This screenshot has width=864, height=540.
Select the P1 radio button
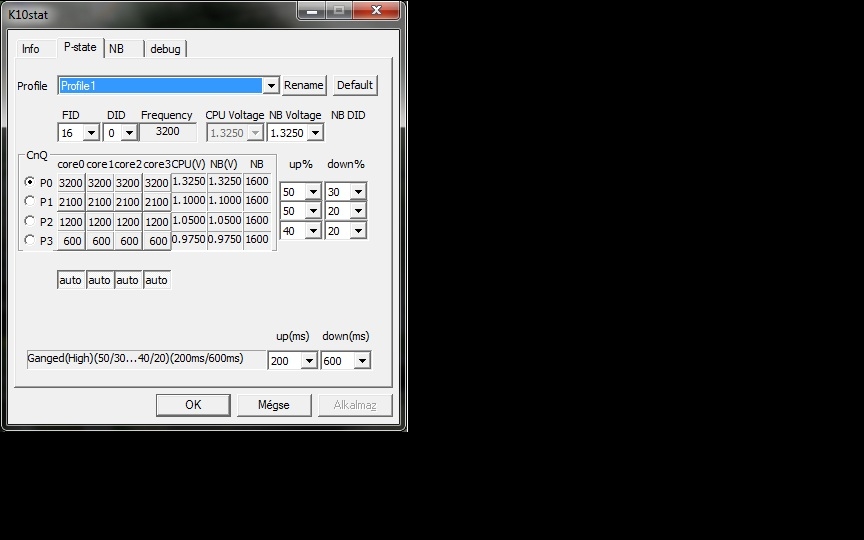tap(30, 201)
